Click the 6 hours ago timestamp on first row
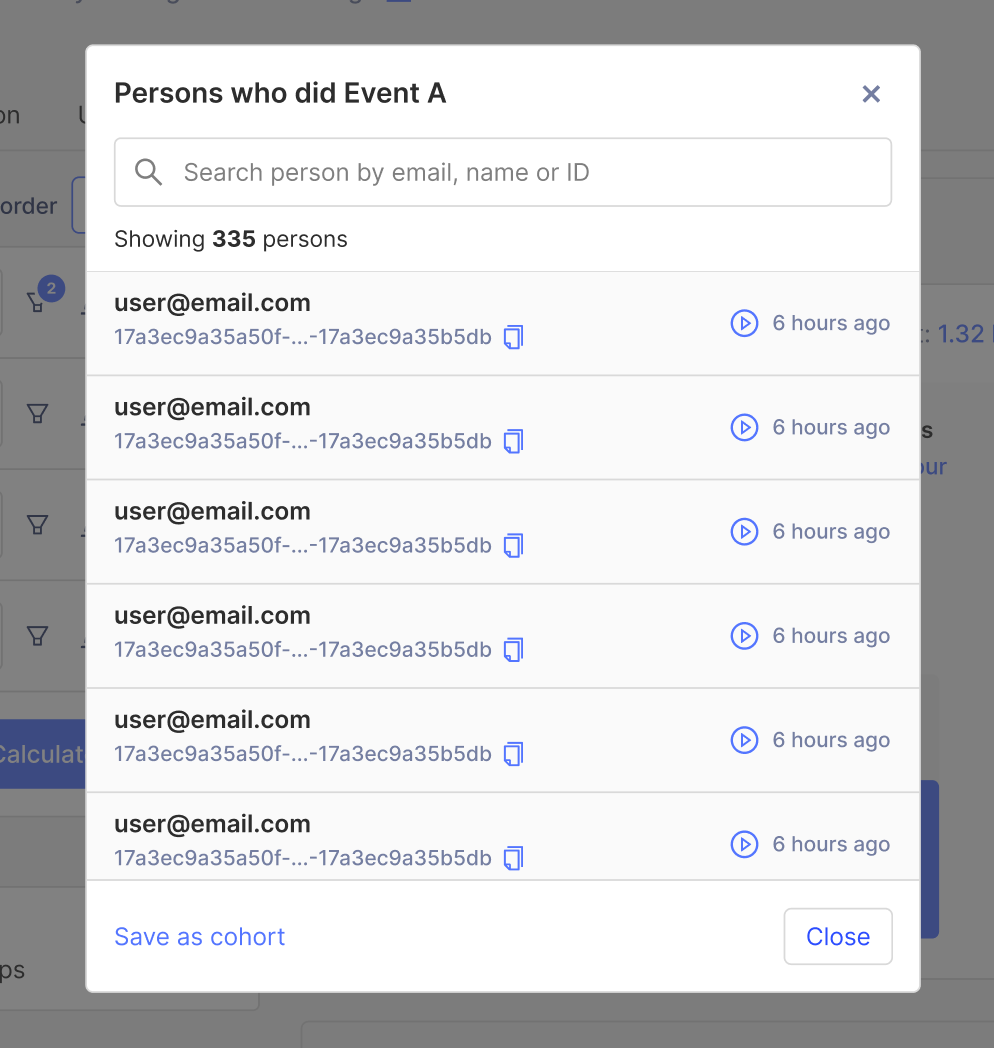The width and height of the screenshot is (994, 1048). [x=830, y=323]
